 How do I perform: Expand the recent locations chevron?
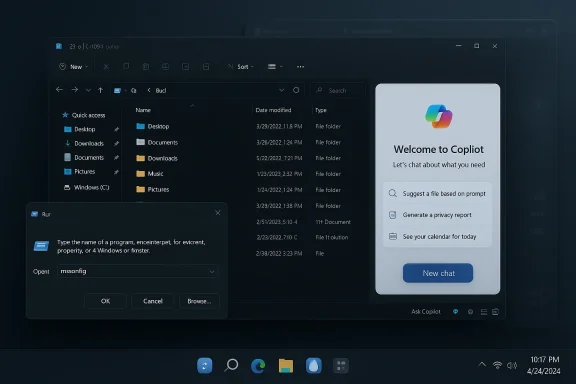[x=88, y=90]
